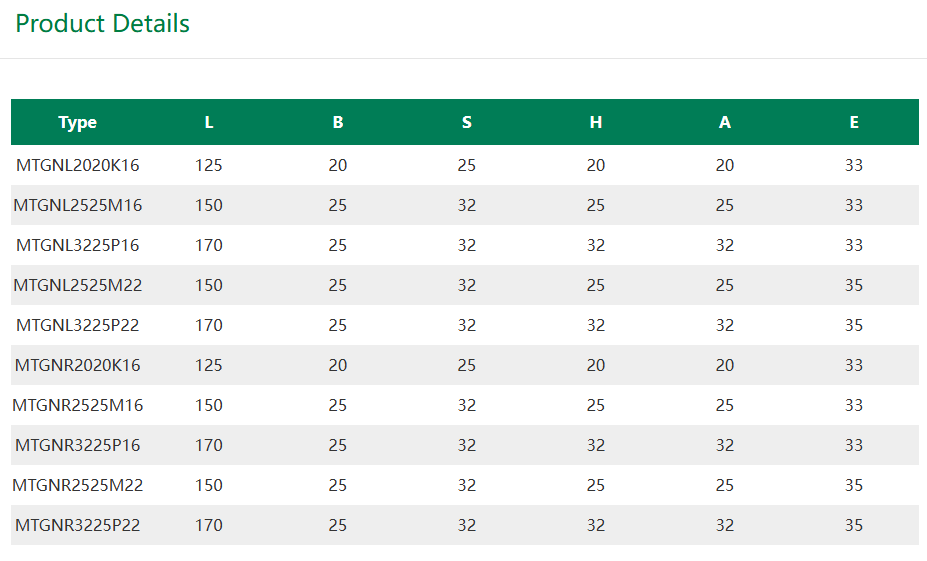Click the H column header
Image resolution: width=927 pixels, height=561 pixels.
[x=595, y=122]
